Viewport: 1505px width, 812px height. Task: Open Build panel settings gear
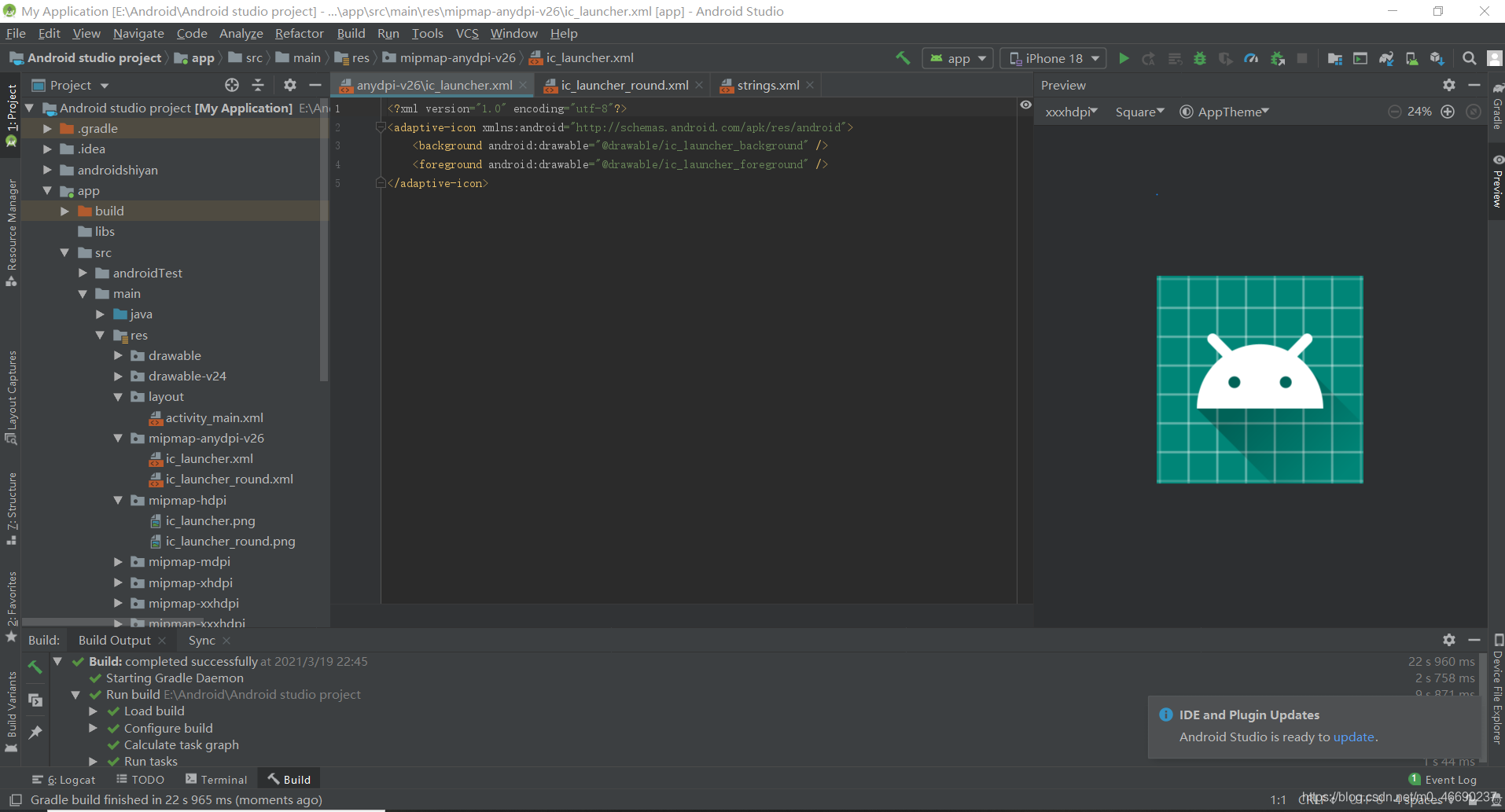tap(1449, 640)
